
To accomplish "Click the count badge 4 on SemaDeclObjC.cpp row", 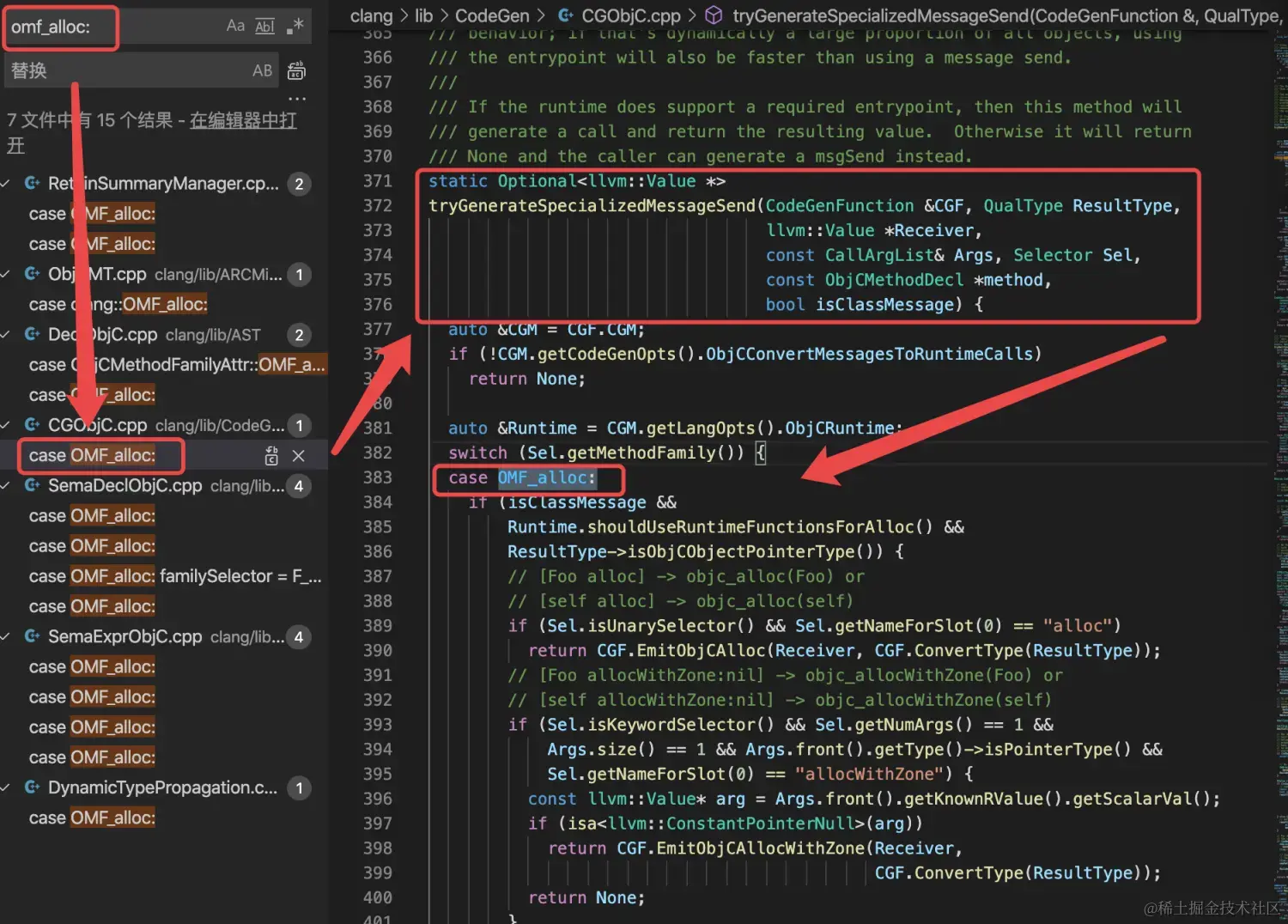I will coord(299,485).
